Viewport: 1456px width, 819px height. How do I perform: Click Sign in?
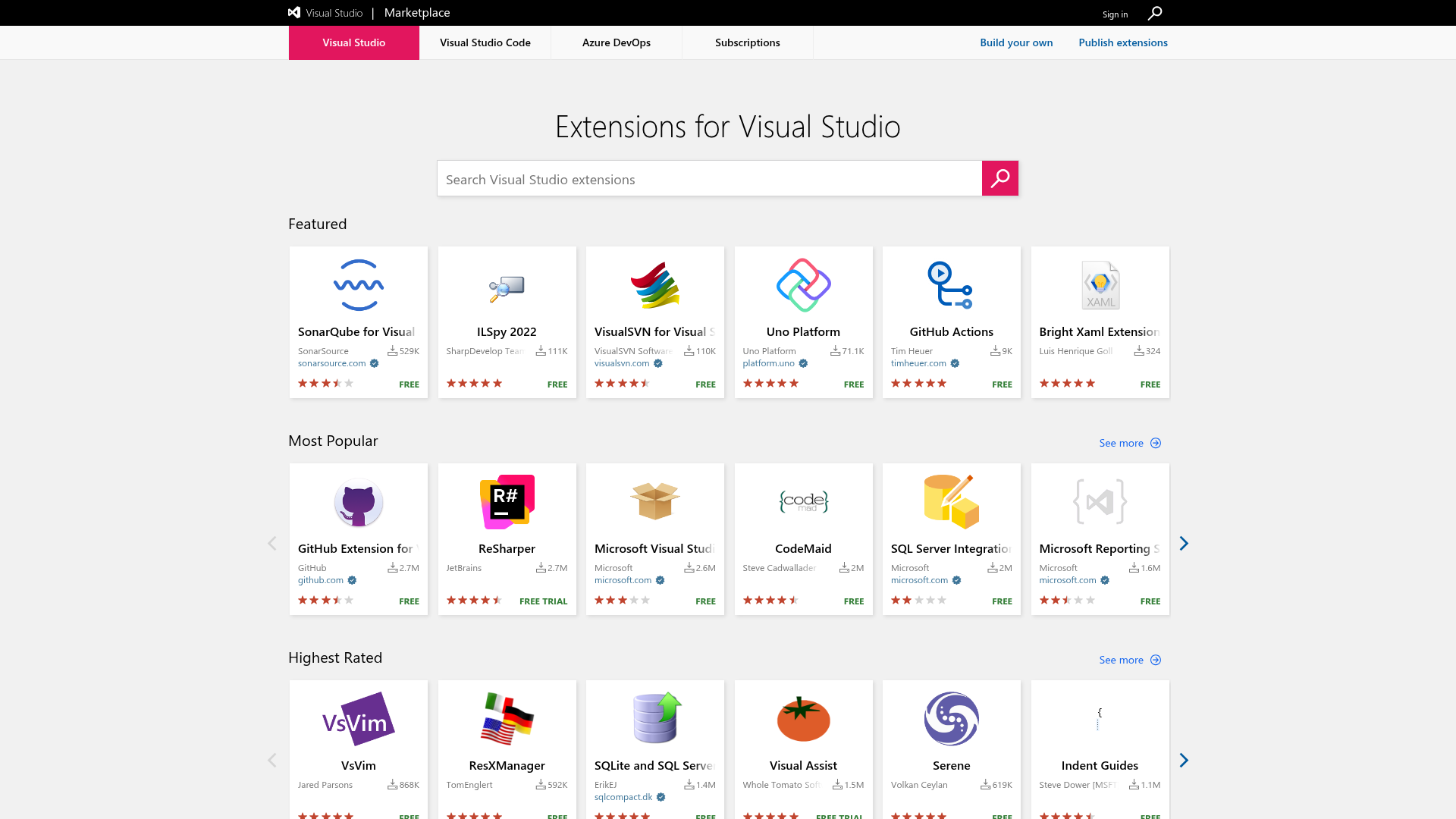pyautogui.click(x=1115, y=14)
